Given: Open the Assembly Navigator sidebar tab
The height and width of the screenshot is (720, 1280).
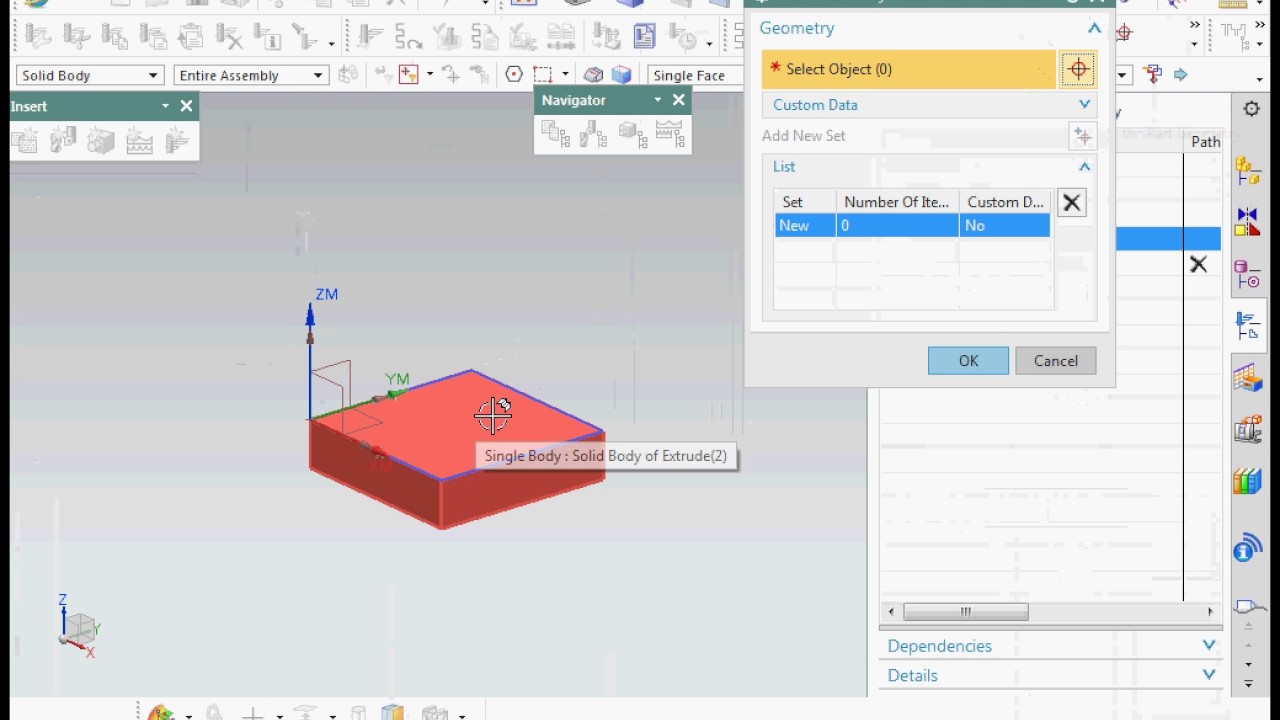Looking at the screenshot, I should pos(1247,171).
